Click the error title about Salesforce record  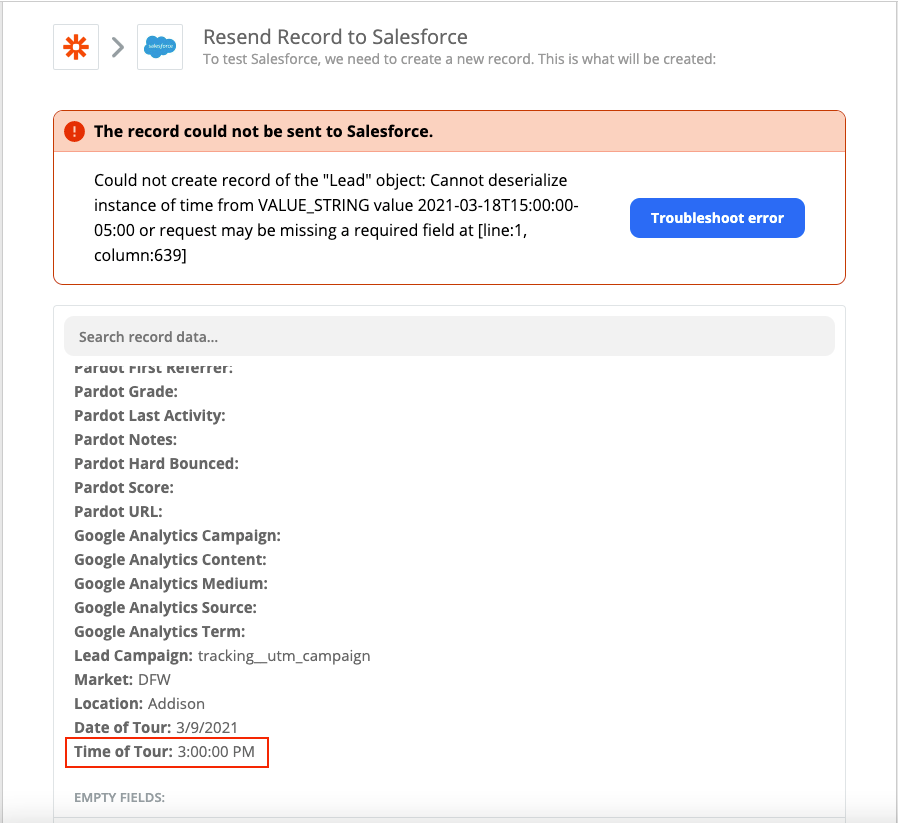263,131
